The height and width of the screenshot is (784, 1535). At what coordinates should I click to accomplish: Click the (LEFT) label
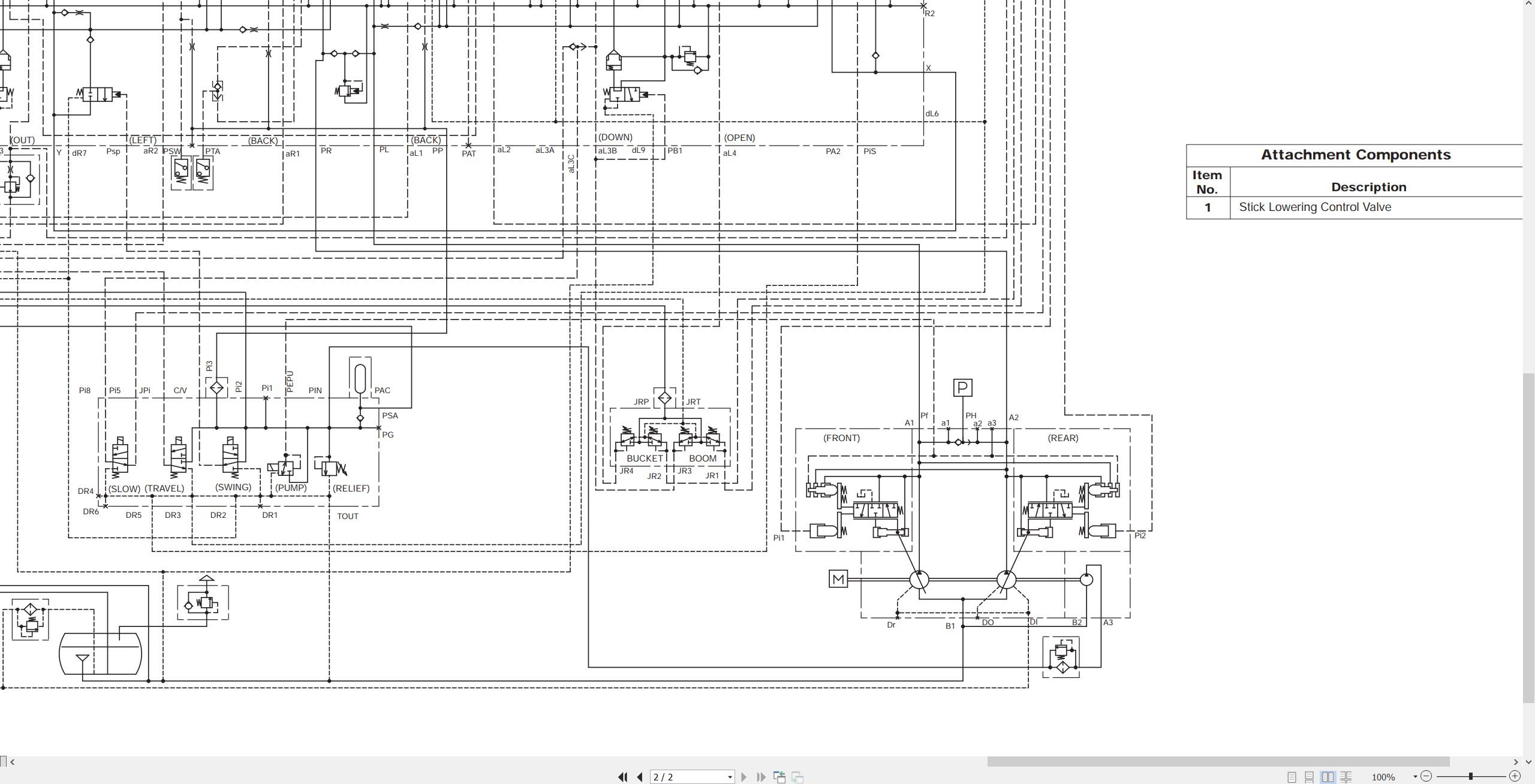point(143,140)
